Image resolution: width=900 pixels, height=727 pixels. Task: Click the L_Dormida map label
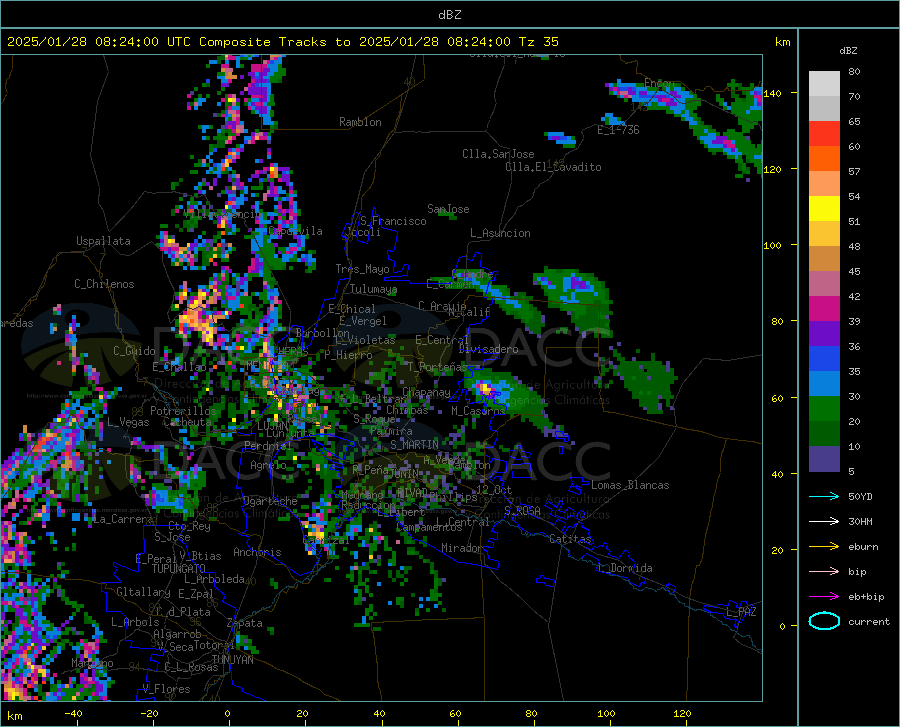(x=624, y=568)
